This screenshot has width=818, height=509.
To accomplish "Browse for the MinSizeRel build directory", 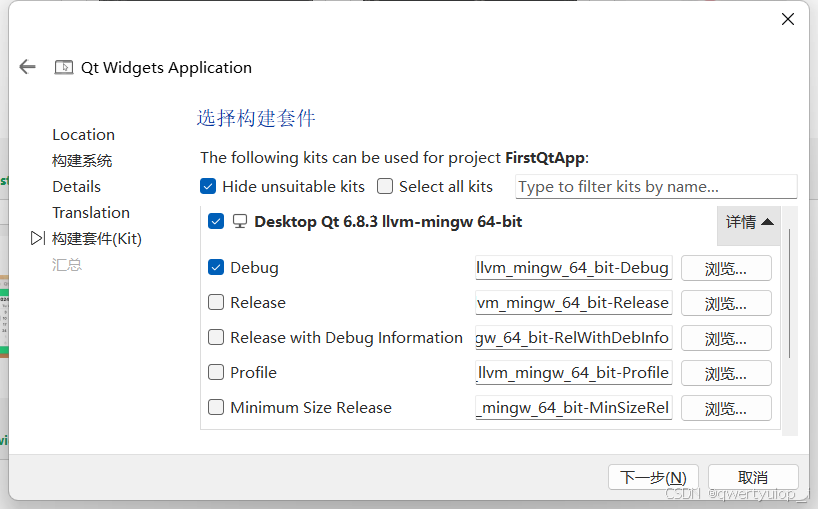I will [x=726, y=408].
